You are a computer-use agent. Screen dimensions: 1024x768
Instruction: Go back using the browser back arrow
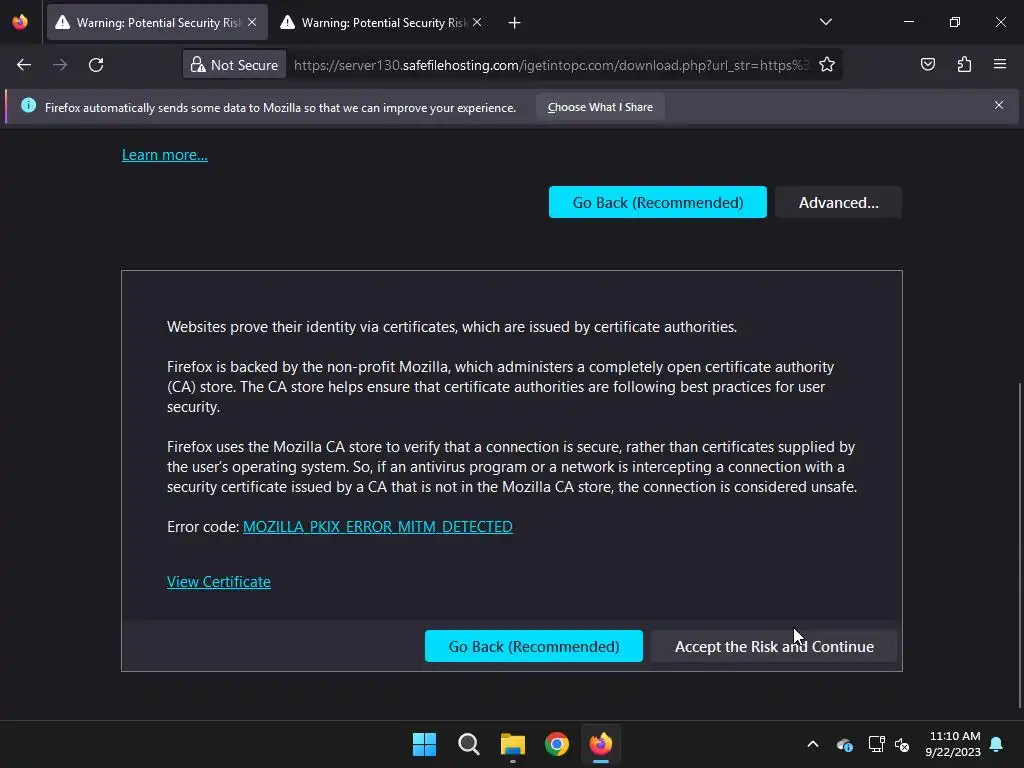click(x=24, y=65)
